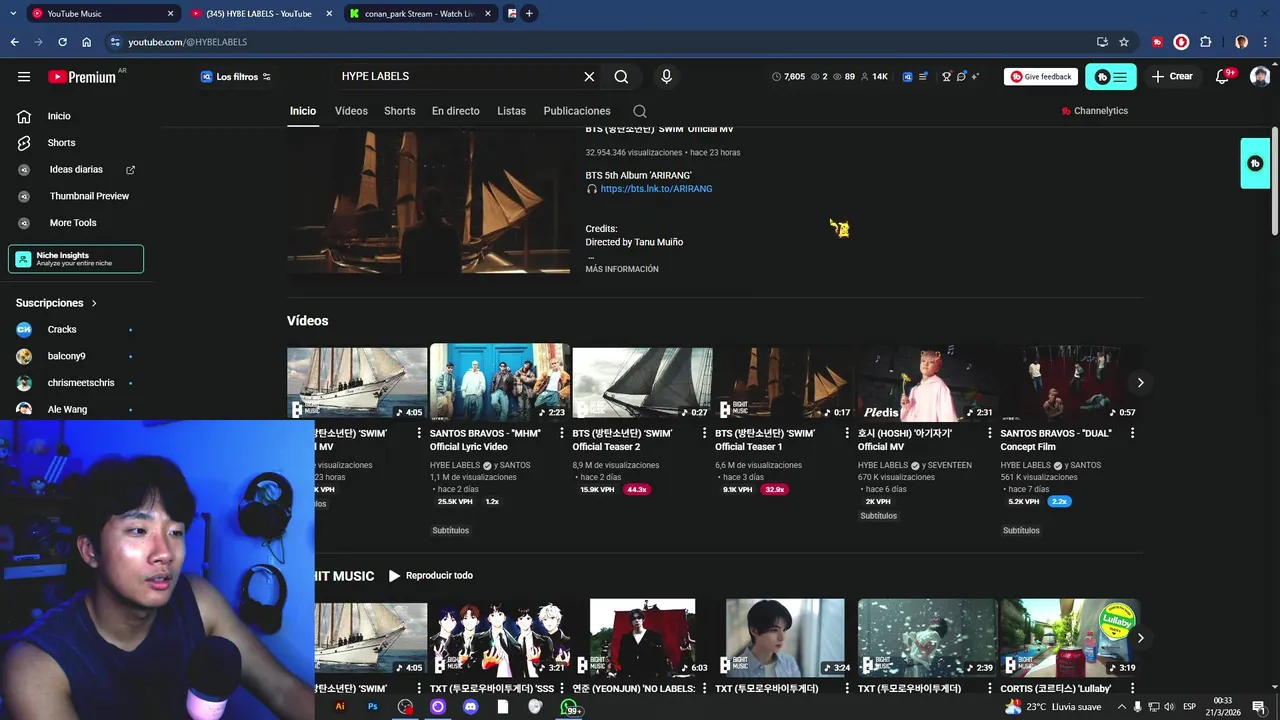Screen dimensions: 1280x720
Task: Open the Crear upload menu
Action: coord(1172,77)
